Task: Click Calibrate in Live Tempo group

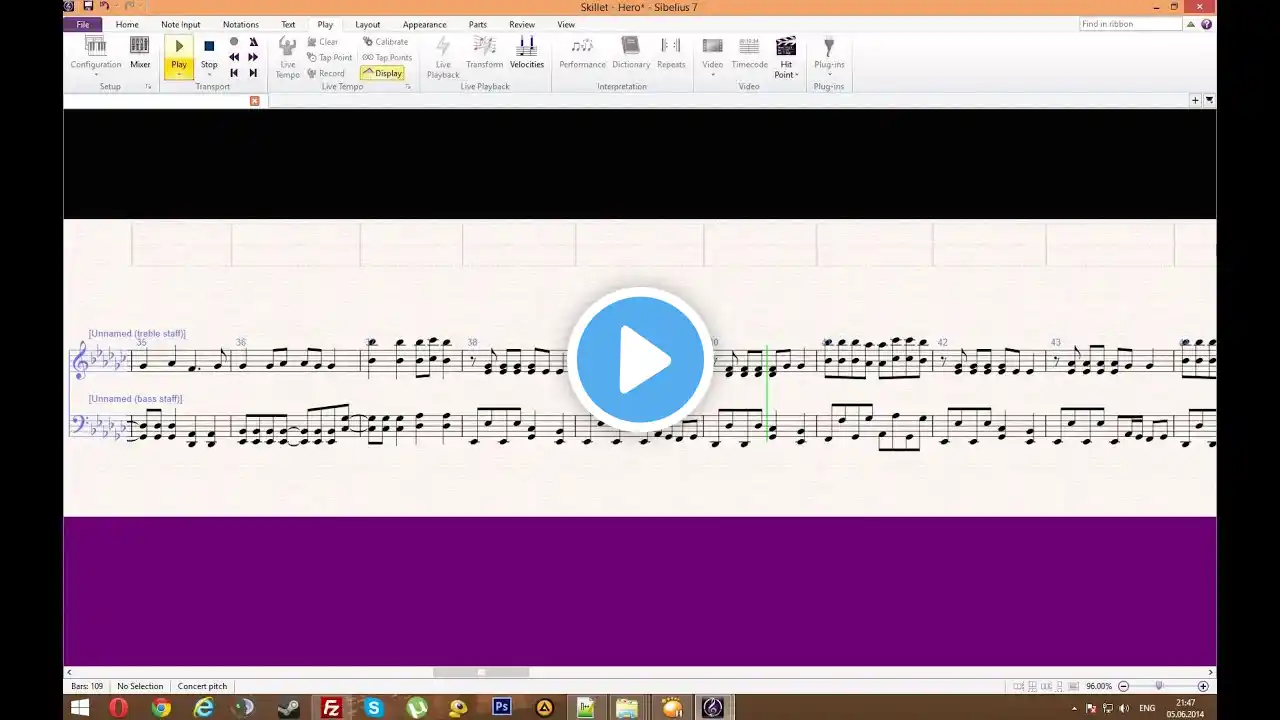Action: pos(386,42)
